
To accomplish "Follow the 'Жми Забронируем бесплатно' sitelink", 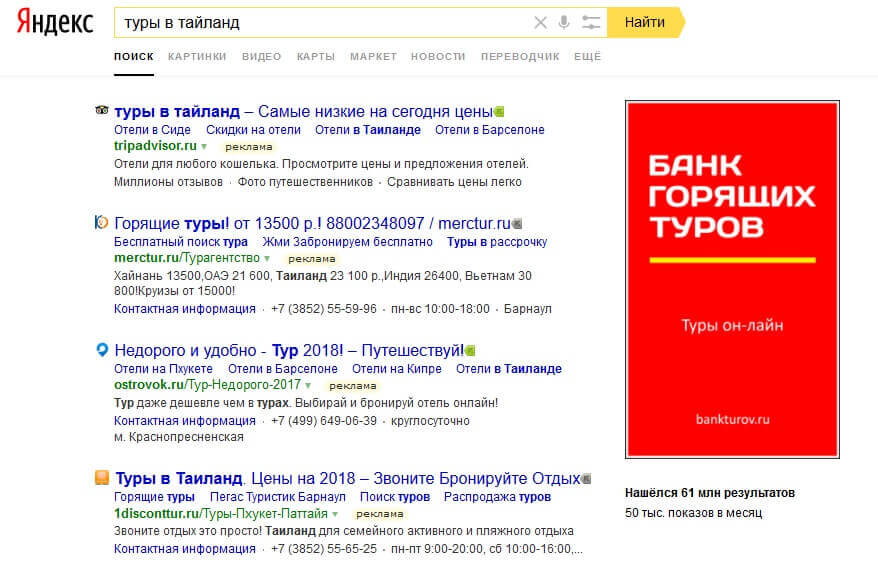I will coord(348,242).
